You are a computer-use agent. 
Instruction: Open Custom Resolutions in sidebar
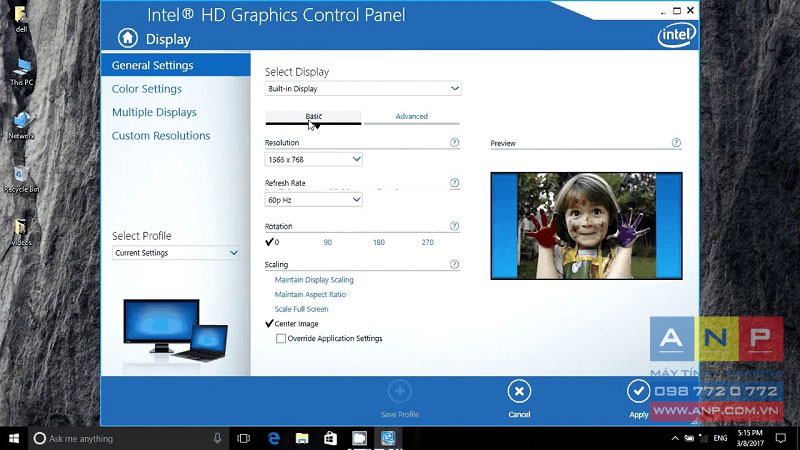coord(161,136)
